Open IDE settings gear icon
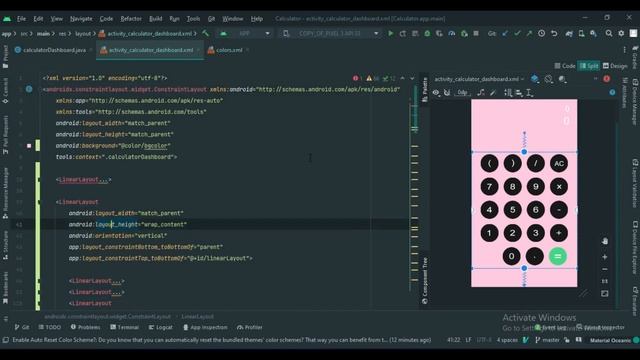 (x=621, y=33)
